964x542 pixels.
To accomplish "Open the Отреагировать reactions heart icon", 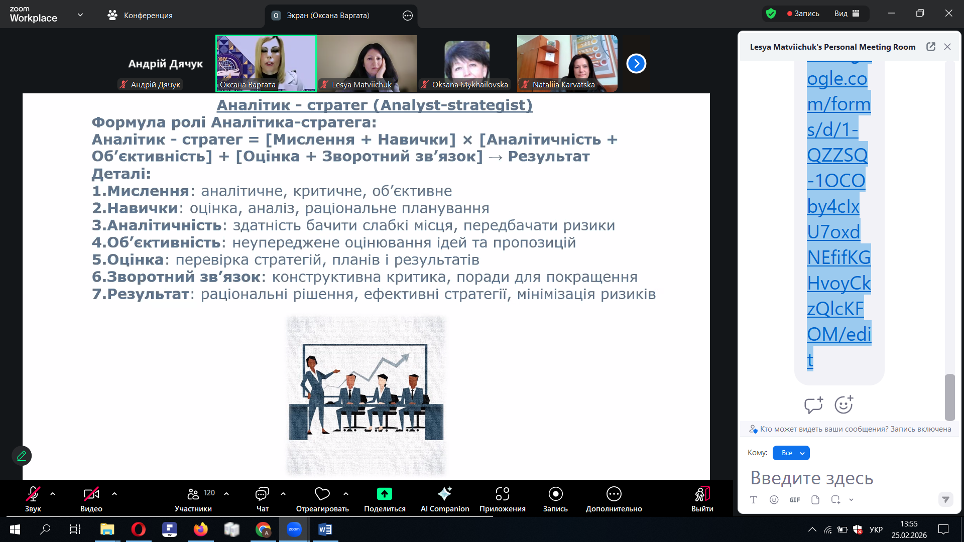I will 322,494.
